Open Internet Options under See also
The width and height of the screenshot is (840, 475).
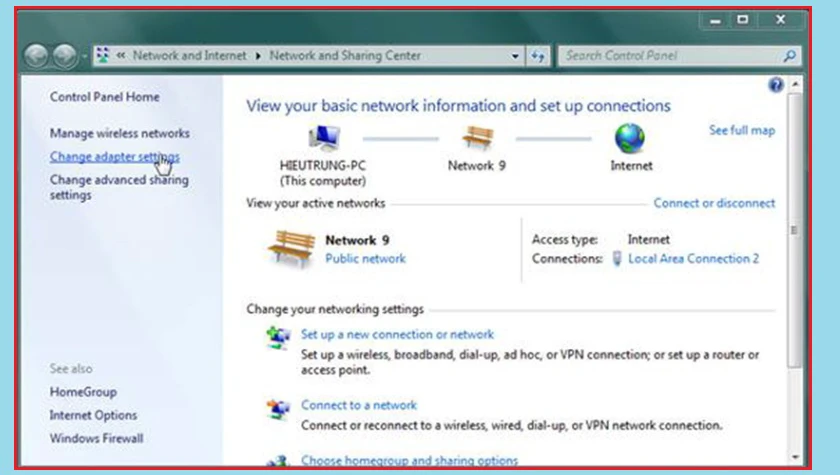coord(93,415)
